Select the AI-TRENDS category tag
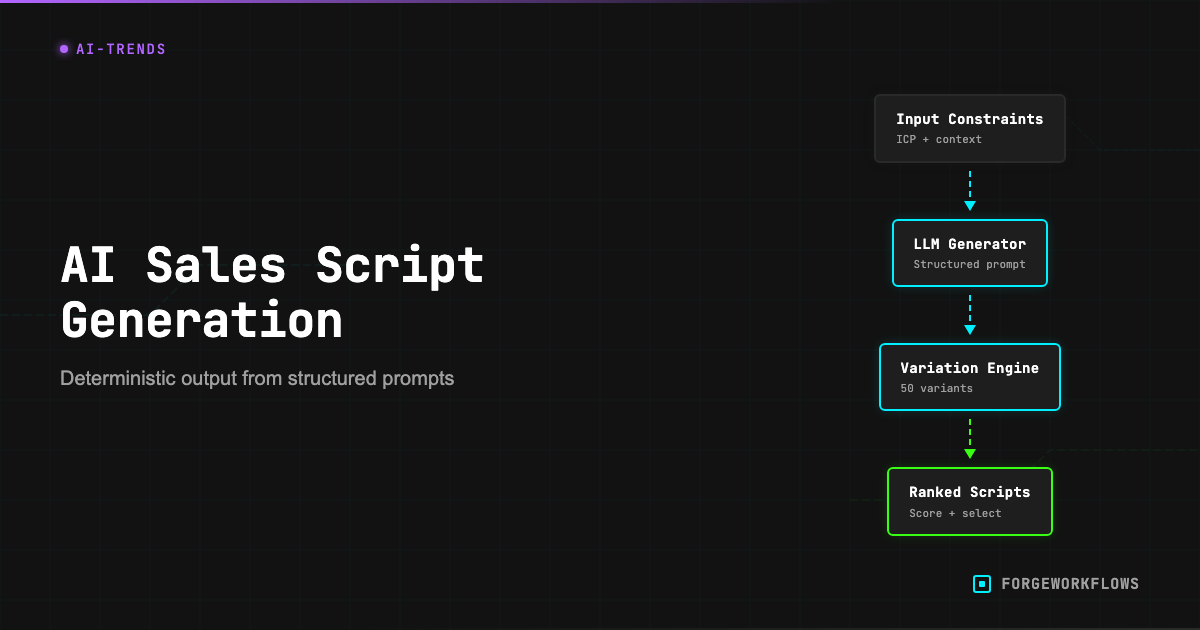This screenshot has height=630, width=1200. [x=121, y=49]
